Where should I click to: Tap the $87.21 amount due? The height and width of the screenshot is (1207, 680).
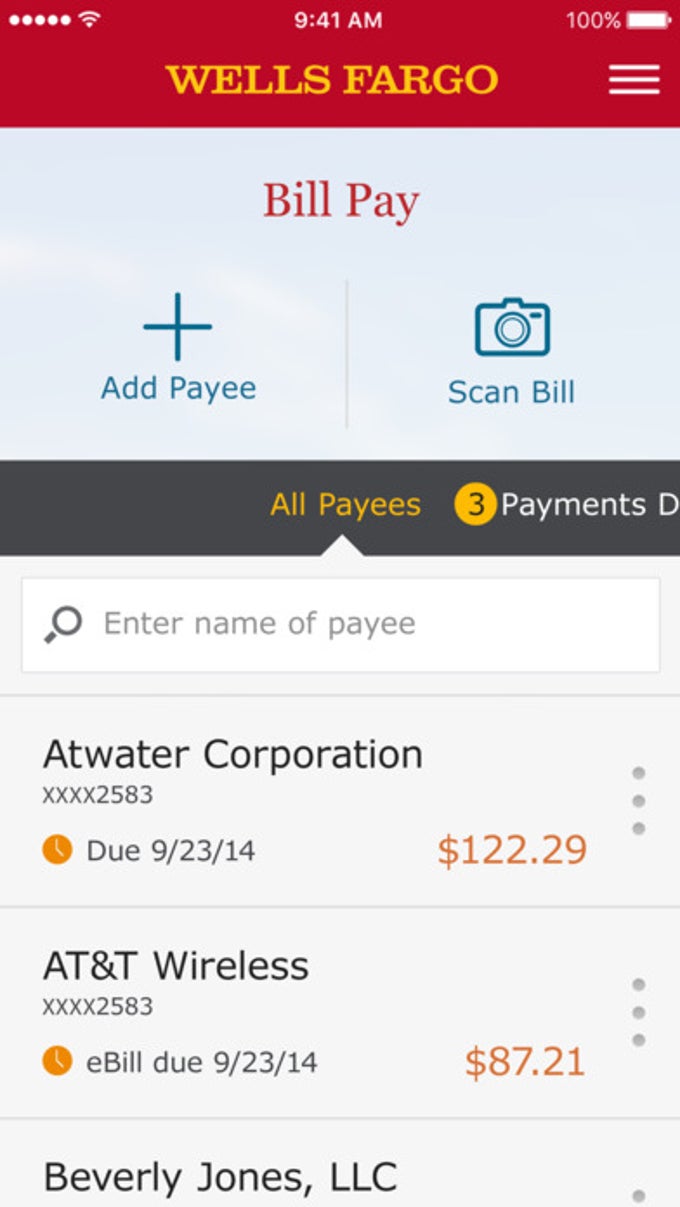[x=525, y=1061]
